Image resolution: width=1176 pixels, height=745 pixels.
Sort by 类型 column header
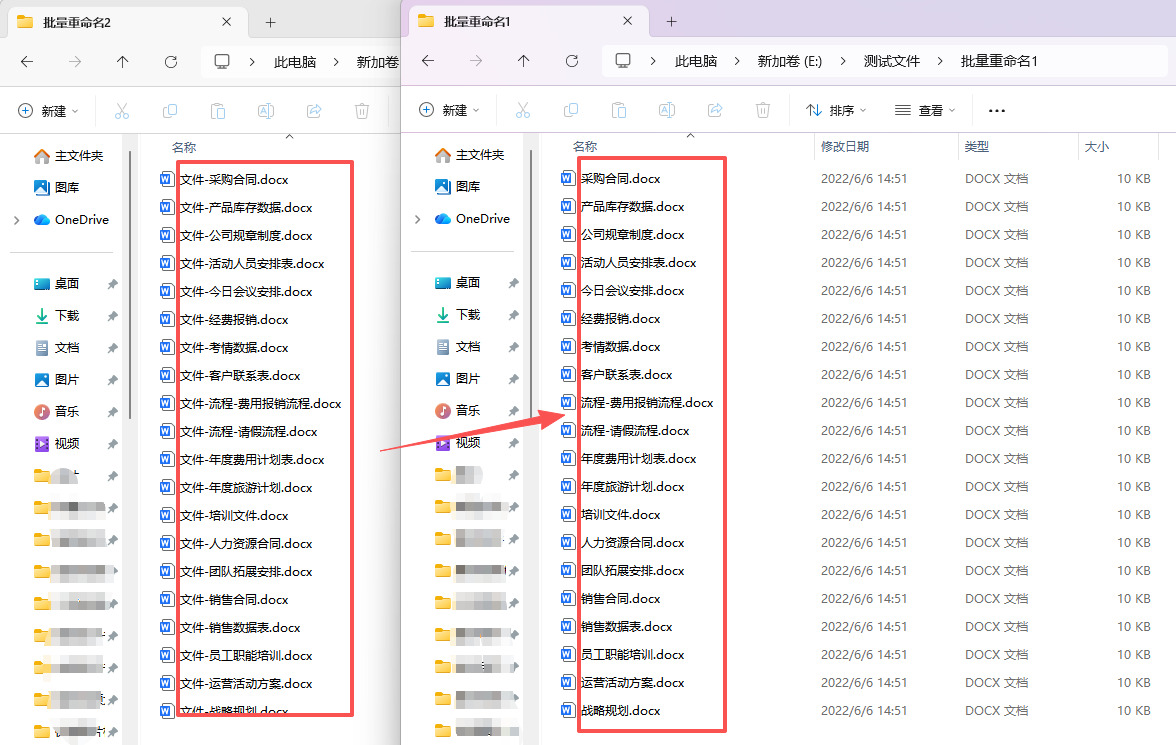click(x=976, y=146)
